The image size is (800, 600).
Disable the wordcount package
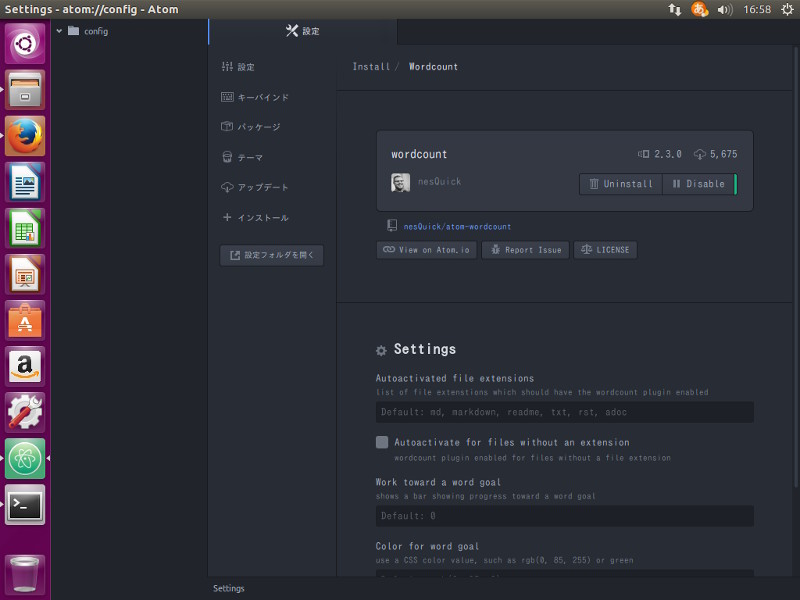(698, 184)
